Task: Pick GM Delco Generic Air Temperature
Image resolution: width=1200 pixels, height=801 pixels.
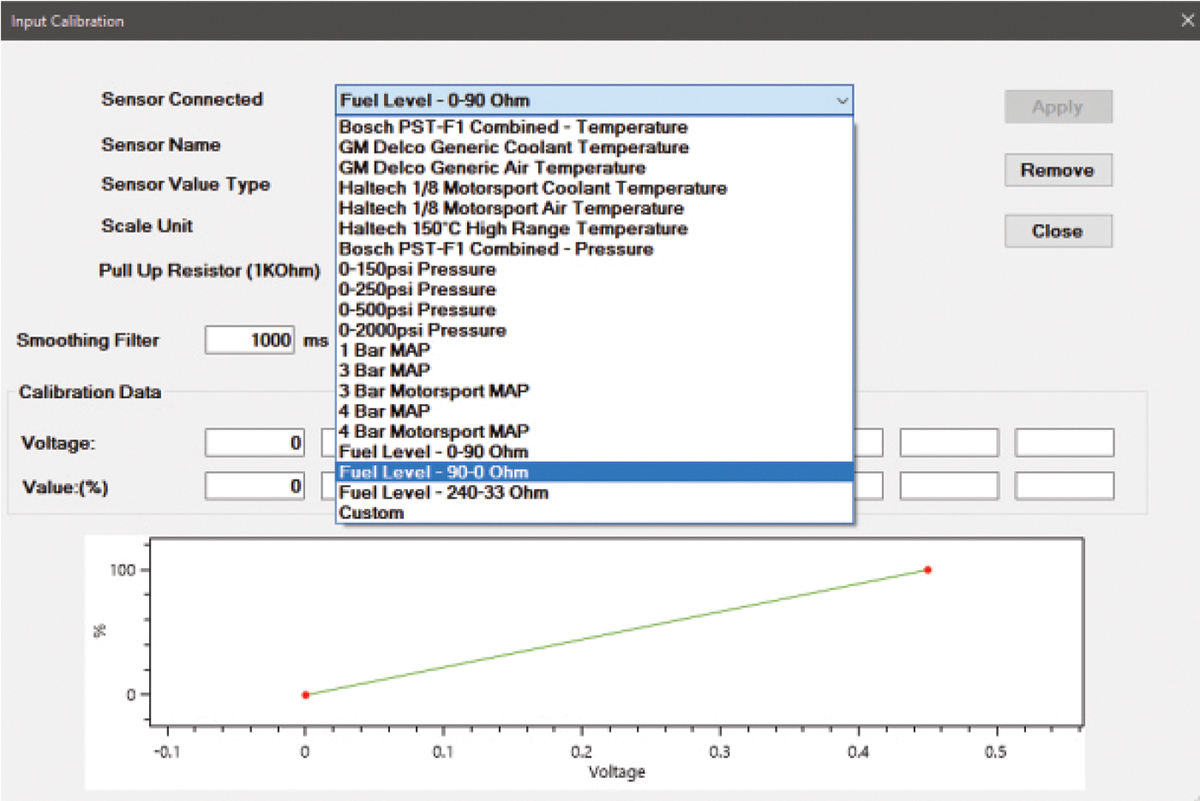Action: pyautogui.click(x=594, y=168)
